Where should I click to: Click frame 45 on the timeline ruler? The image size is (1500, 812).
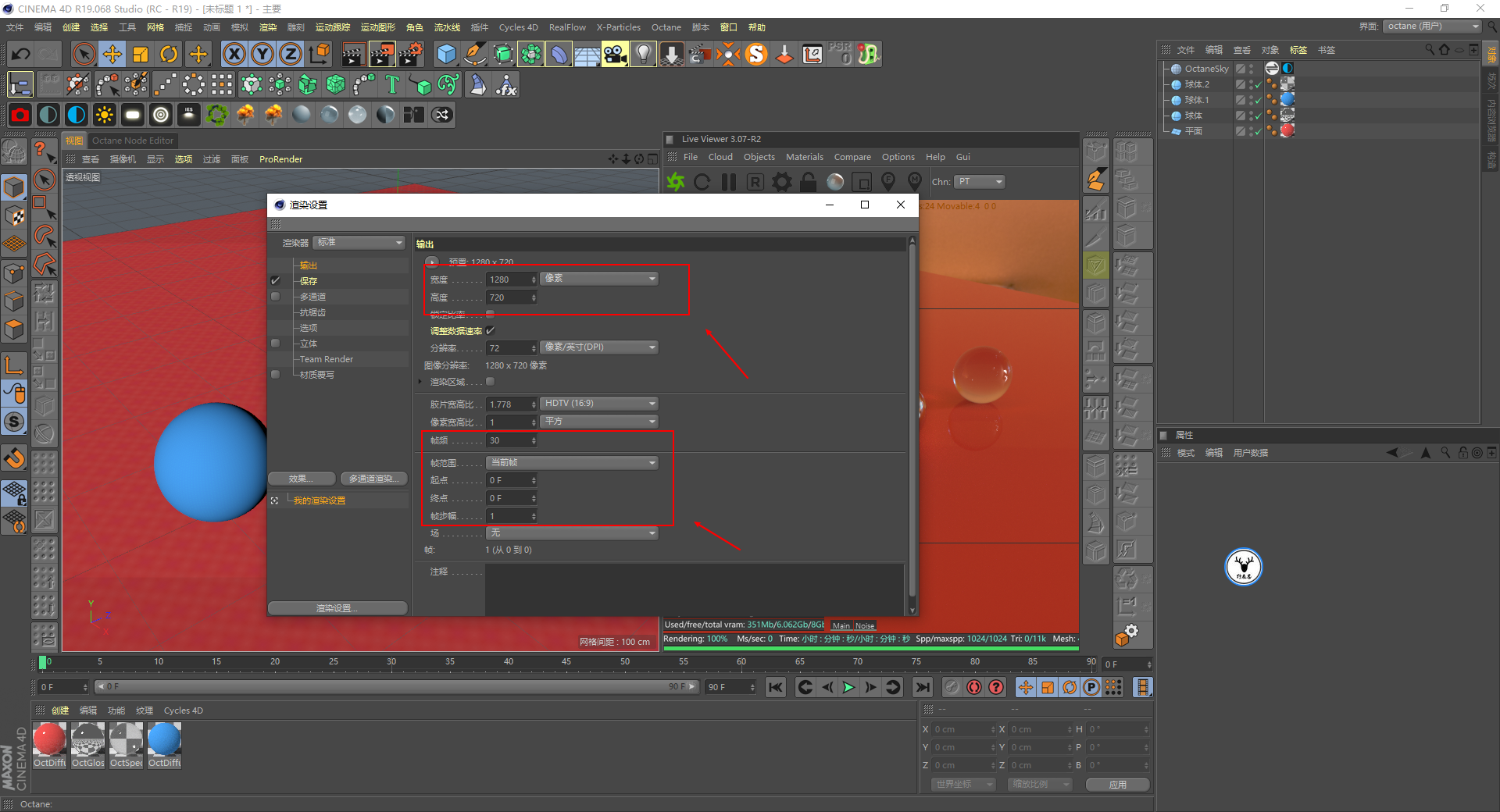click(566, 662)
